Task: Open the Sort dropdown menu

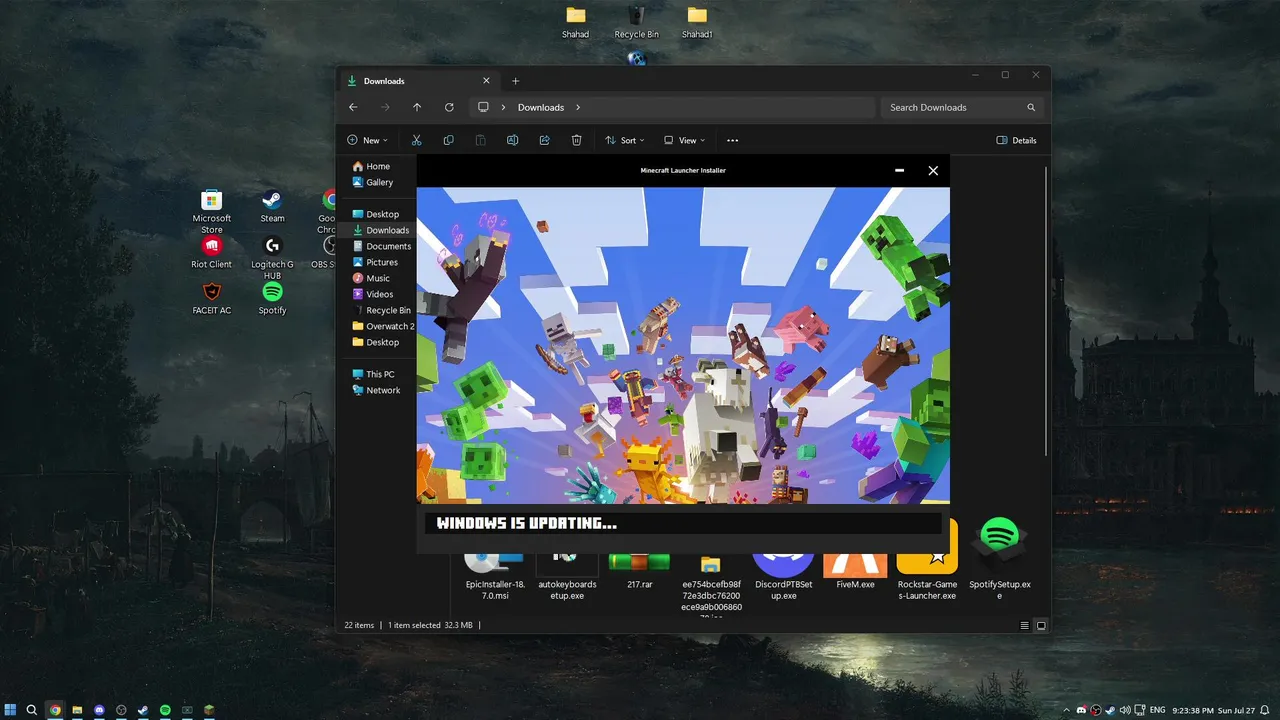Action: point(625,140)
